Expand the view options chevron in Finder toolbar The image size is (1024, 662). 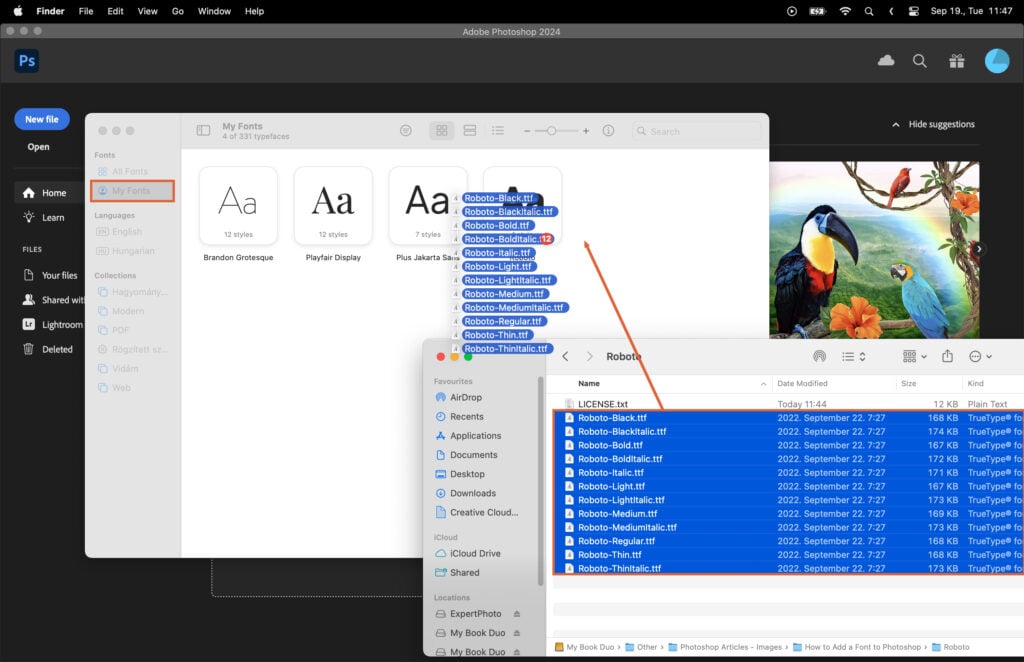(x=862, y=356)
